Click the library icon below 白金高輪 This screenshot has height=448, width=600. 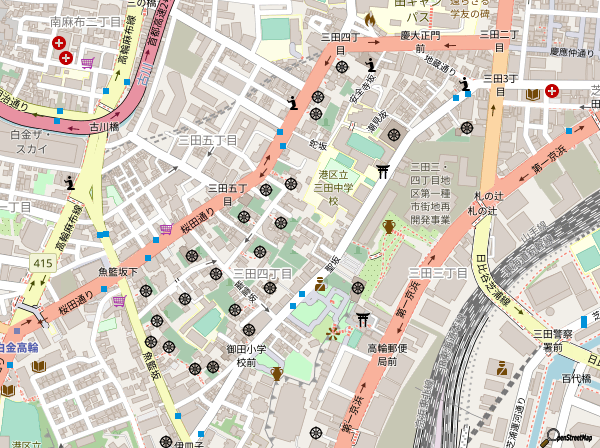click(x=38, y=367)
